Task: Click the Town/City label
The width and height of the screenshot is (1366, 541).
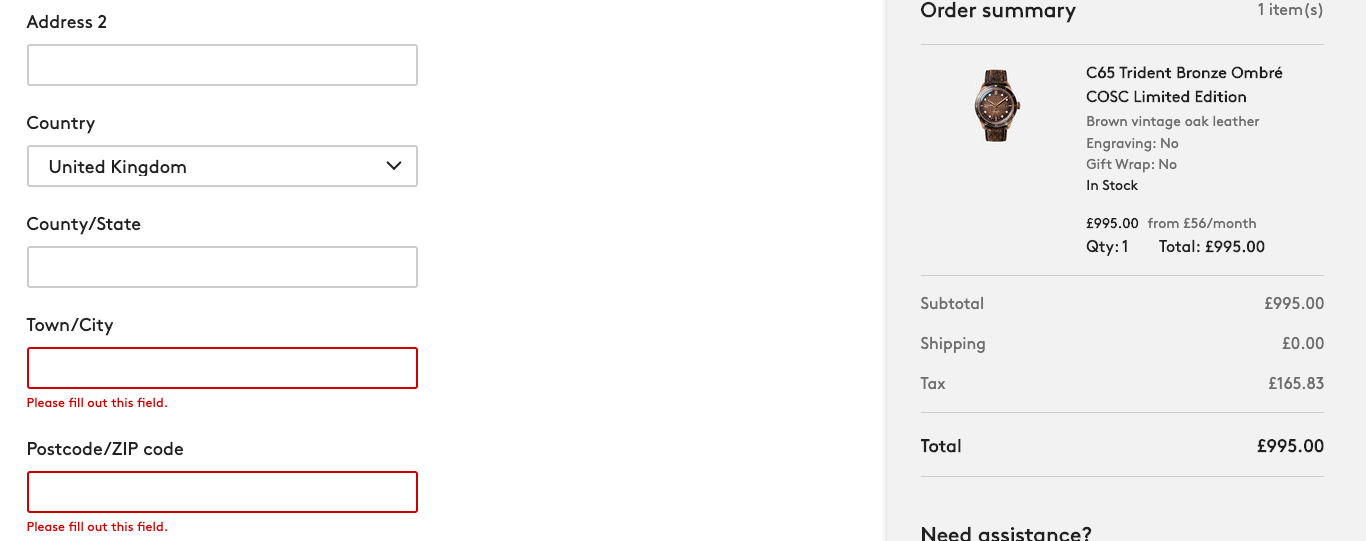Action: pos(70,325)
